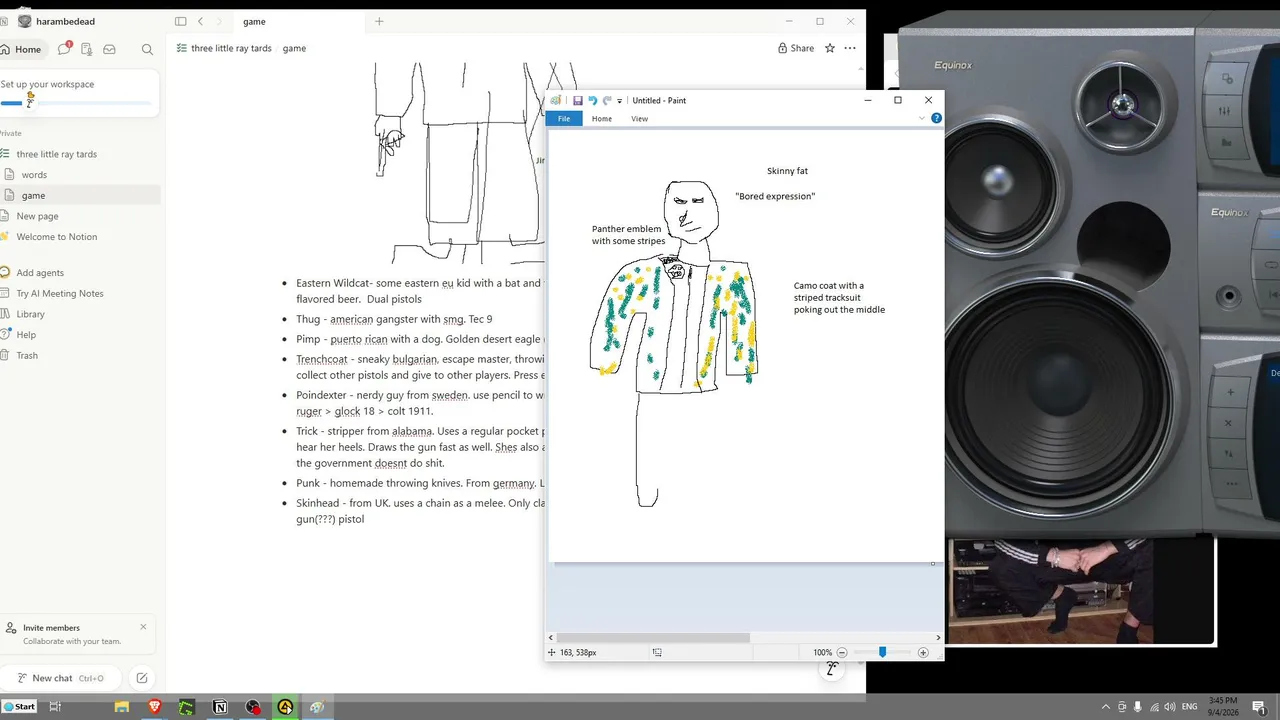Collapse the Paint ribbon chevron
The width and height of the screenshot is (1280, 720).
coord(922,118)
